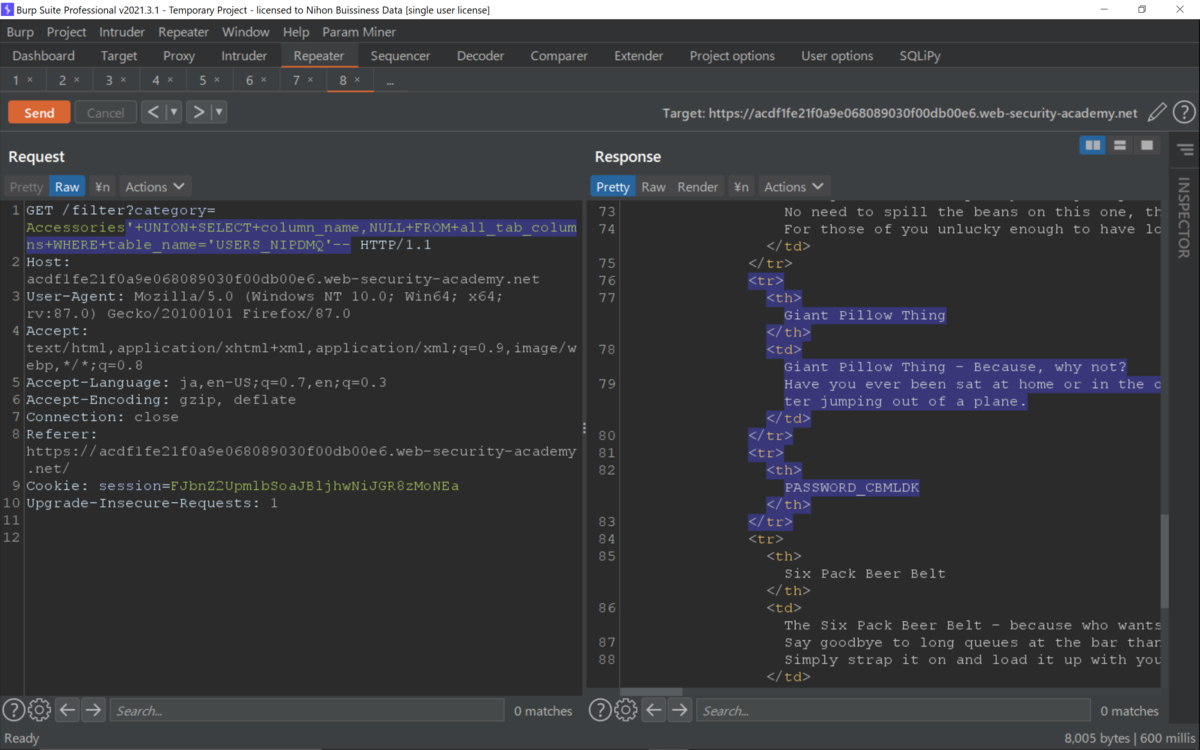Click the Response vertical scrollbar thumb
The width and height of the screenshot is (1200, 750).
(x=1163, y=562)
